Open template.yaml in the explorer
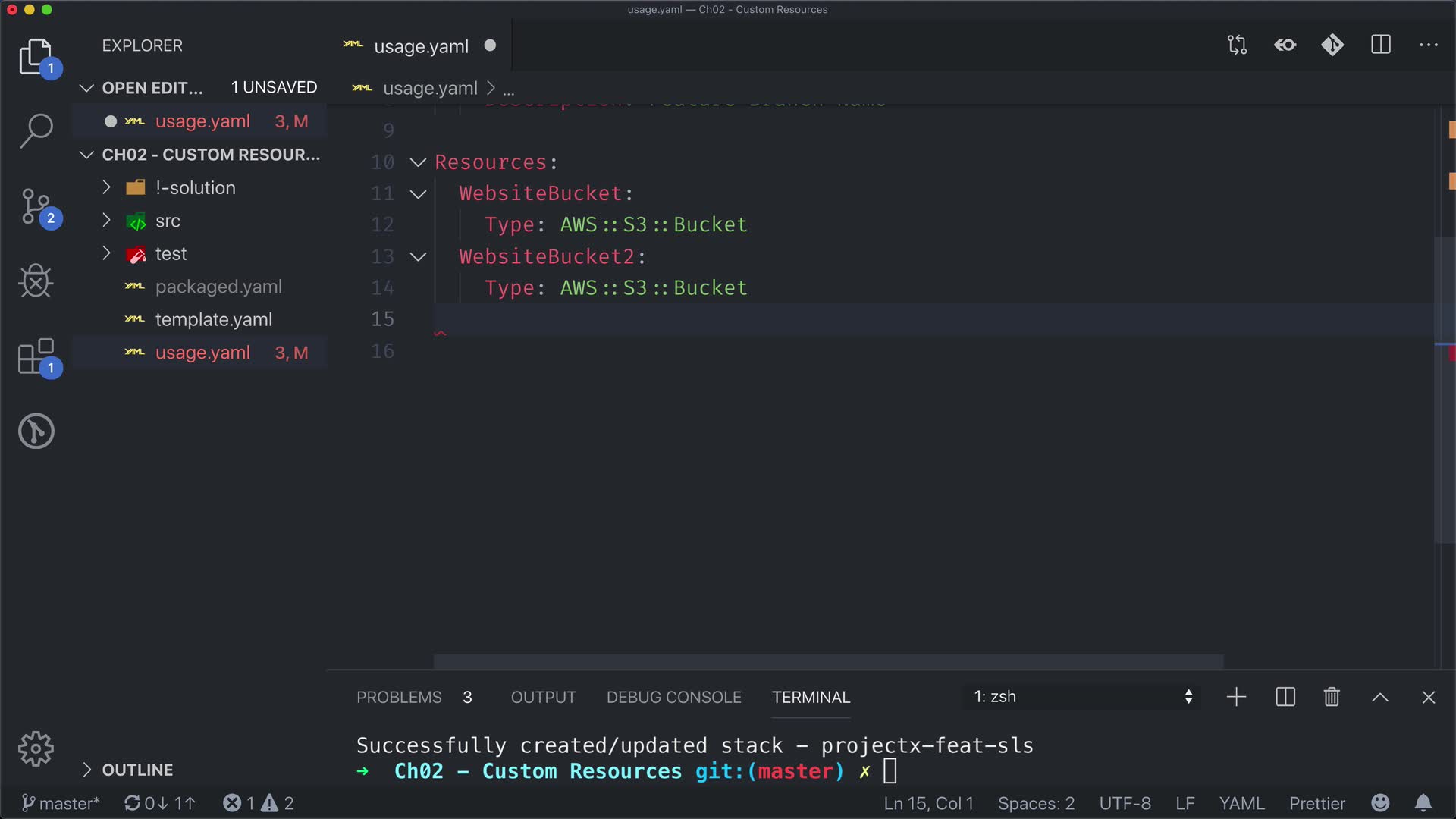Viewport: 1456px width, 819px height. (x=213, y=320)
